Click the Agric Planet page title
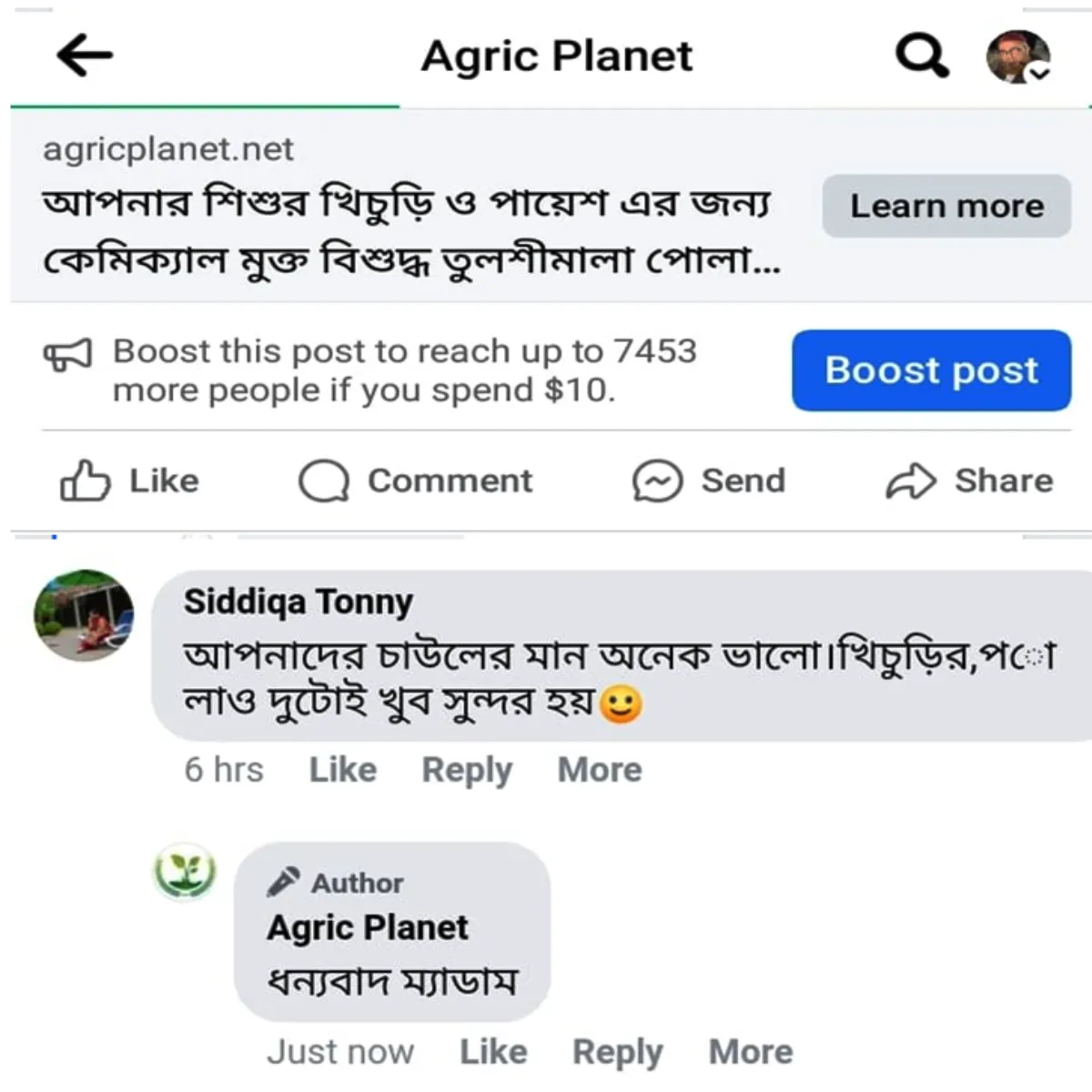1092x1092 pixels. pos(557,56)
